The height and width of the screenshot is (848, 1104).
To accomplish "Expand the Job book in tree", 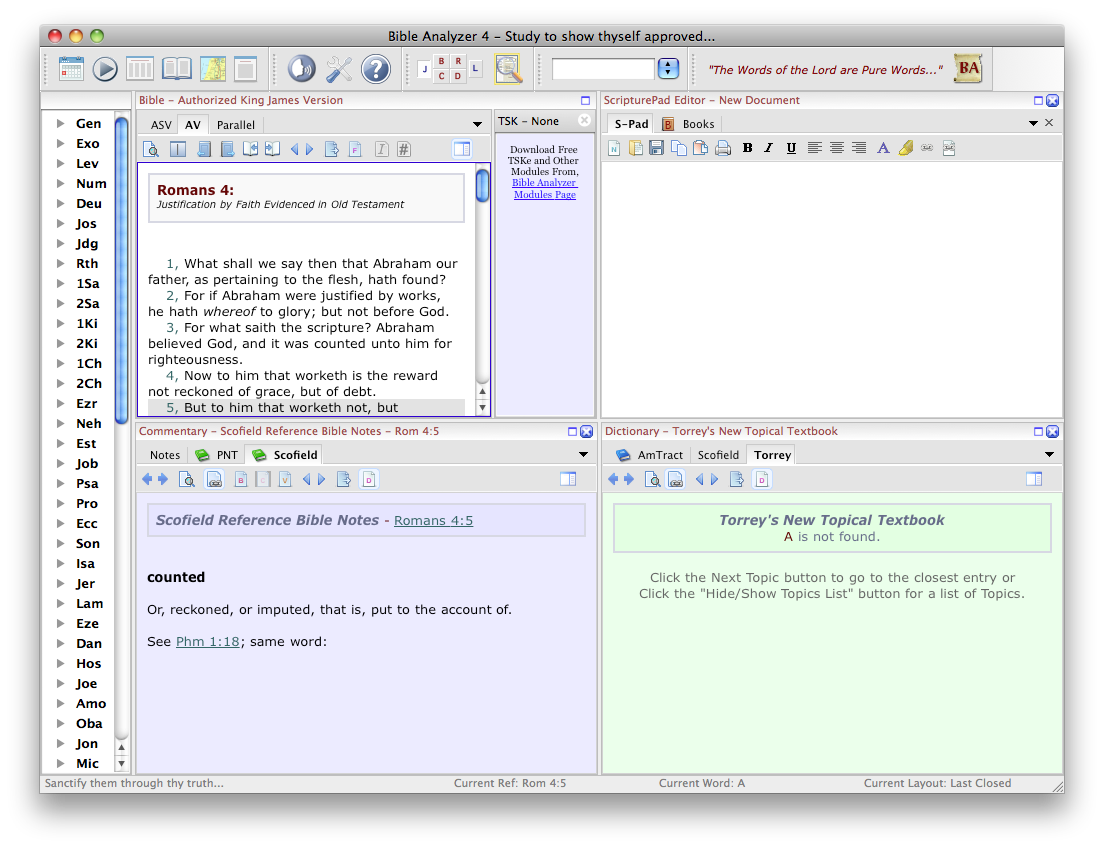I will (x=61, y=463).
